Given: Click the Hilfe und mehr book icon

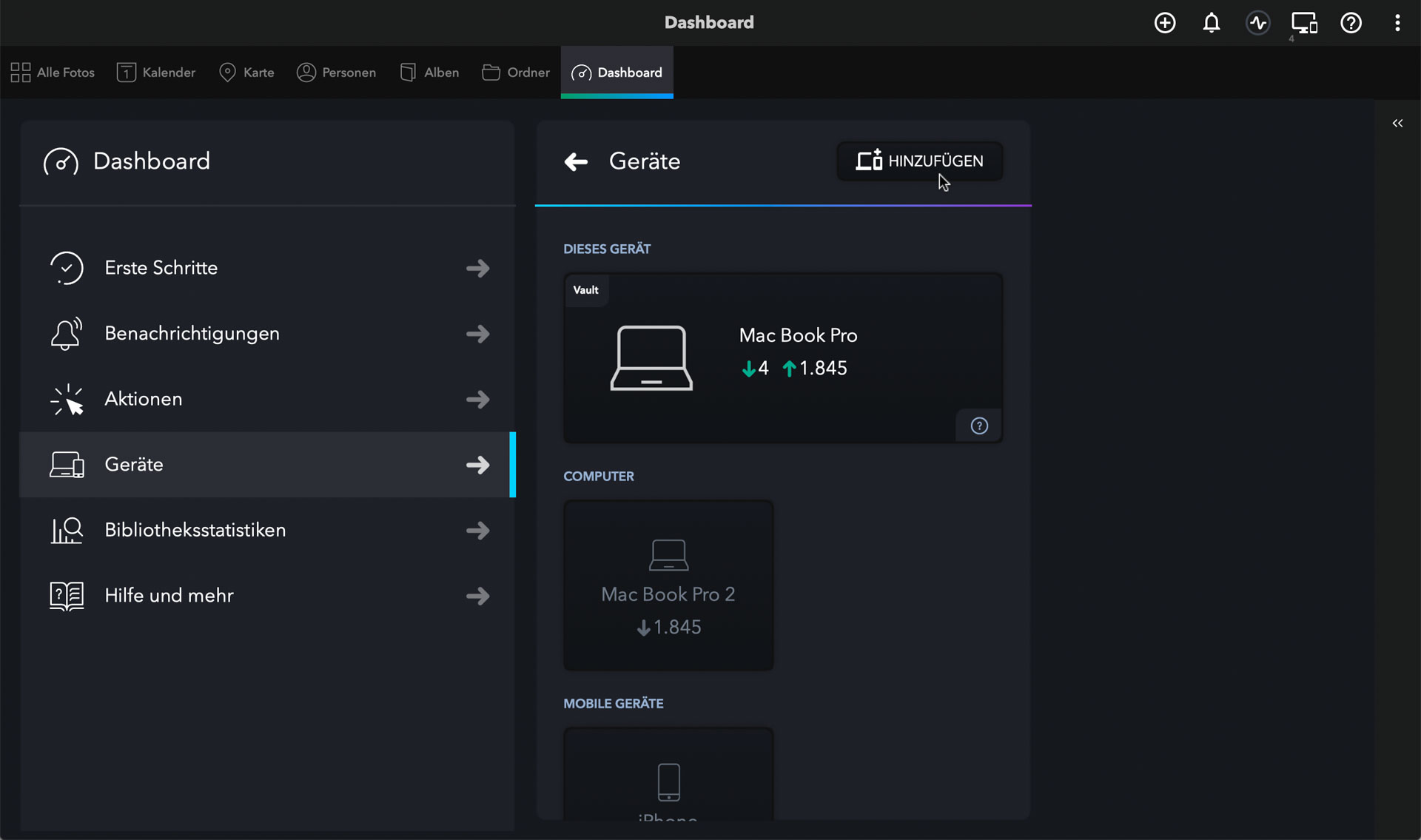Looking at the screenshot, I should (67, 596).
